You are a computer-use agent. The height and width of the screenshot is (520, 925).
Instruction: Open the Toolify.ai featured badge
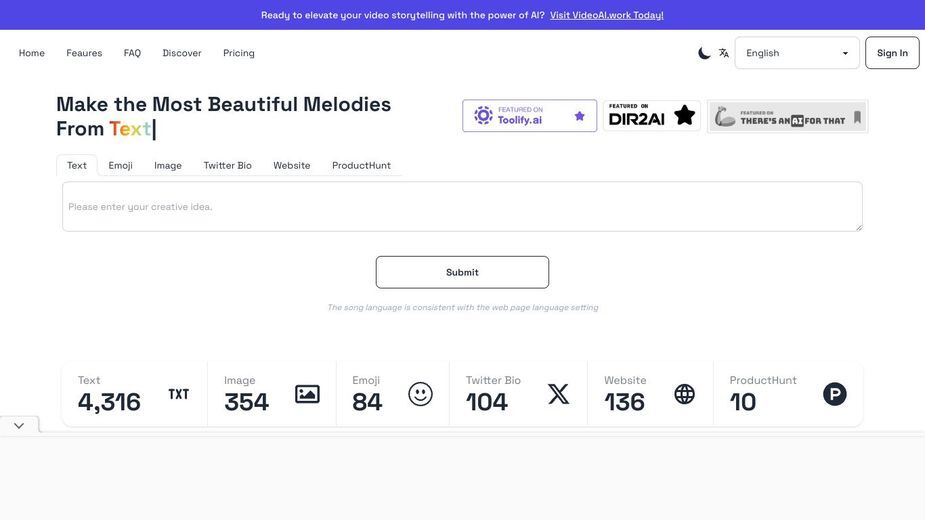(529, 116)
